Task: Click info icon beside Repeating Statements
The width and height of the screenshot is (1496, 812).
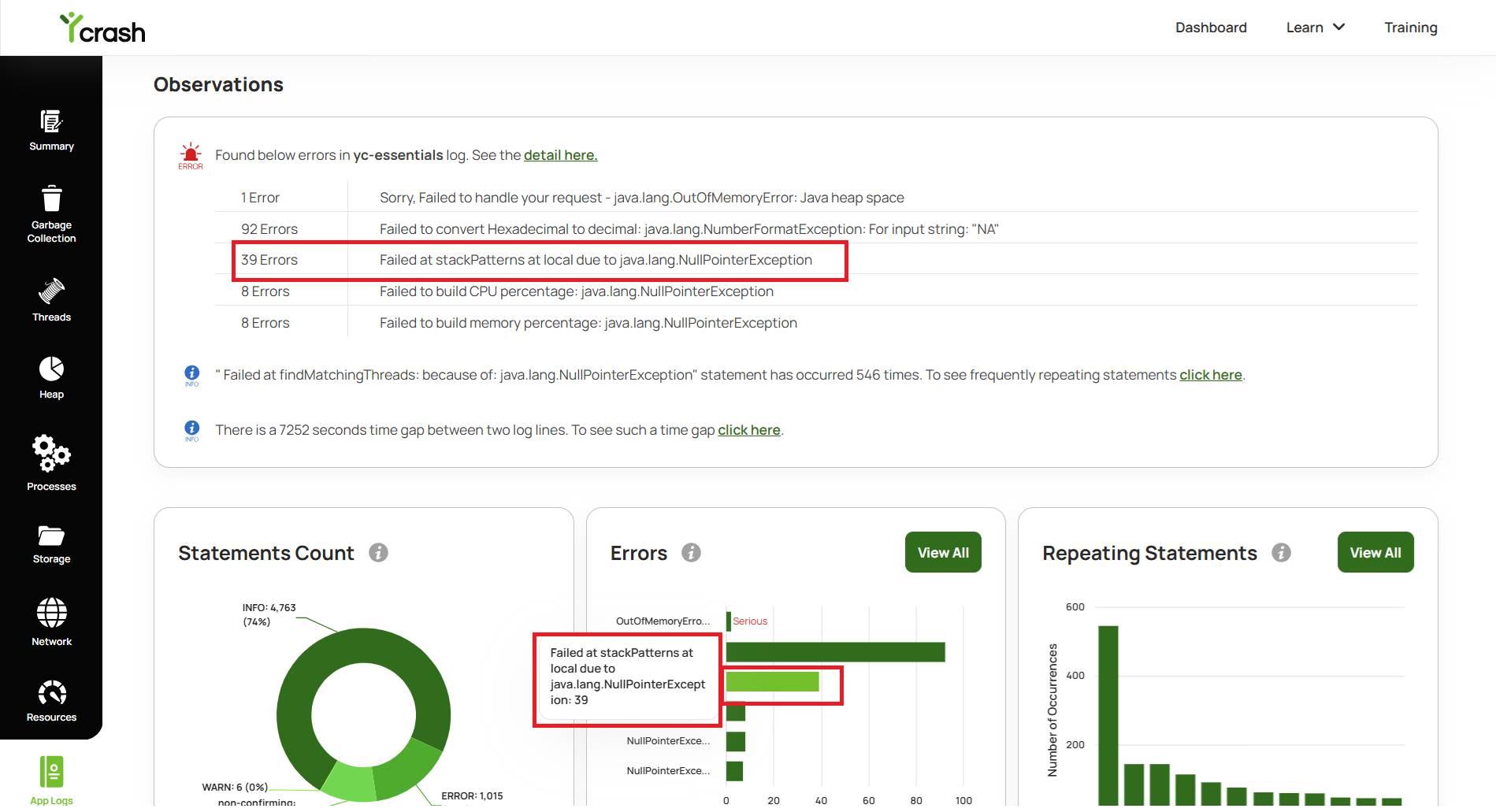Action: tap(1281, 553)
